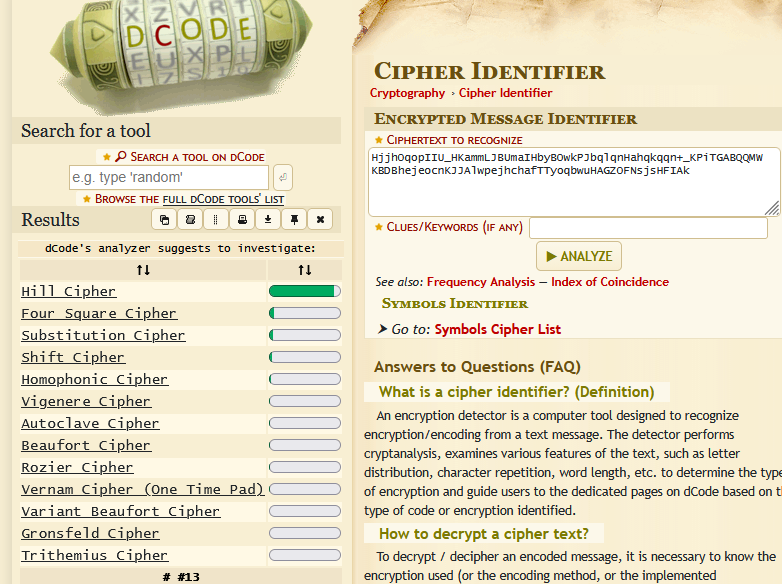782x584 pixels.
Task: Click the dotted column separator results icon
Action: (x=216, y=219)
